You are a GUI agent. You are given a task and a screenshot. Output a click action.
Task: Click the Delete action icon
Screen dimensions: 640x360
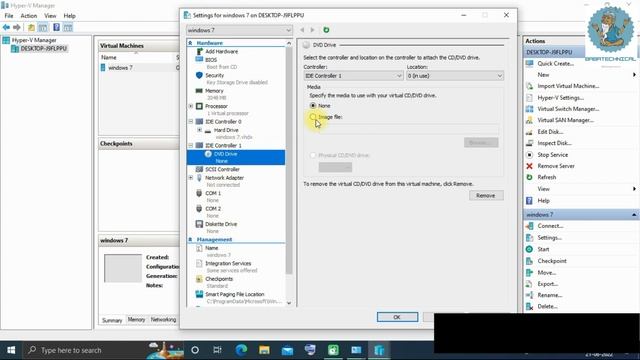coord(529,306)
